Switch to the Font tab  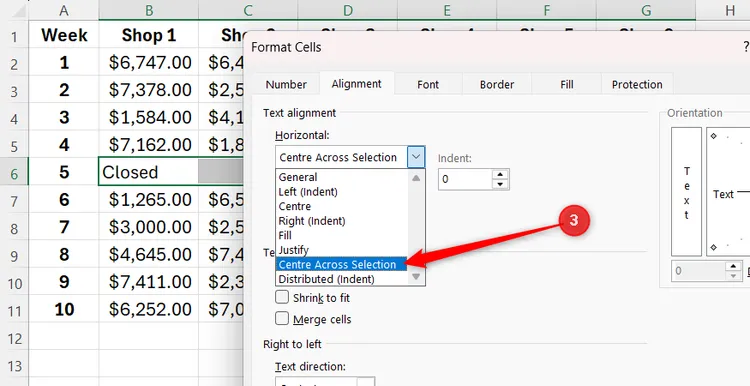(x=428, y=85)
